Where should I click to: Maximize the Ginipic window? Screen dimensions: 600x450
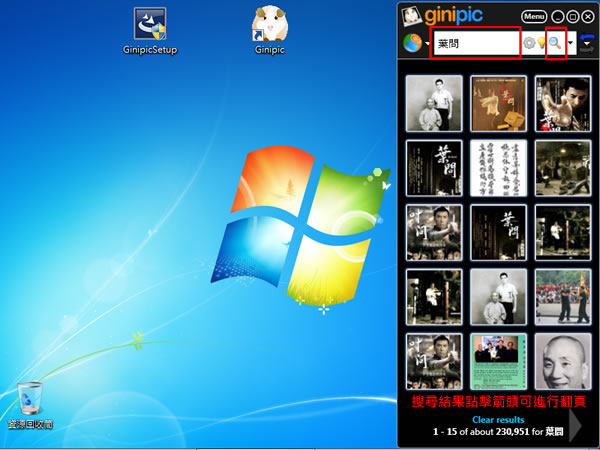click(573, 16)
